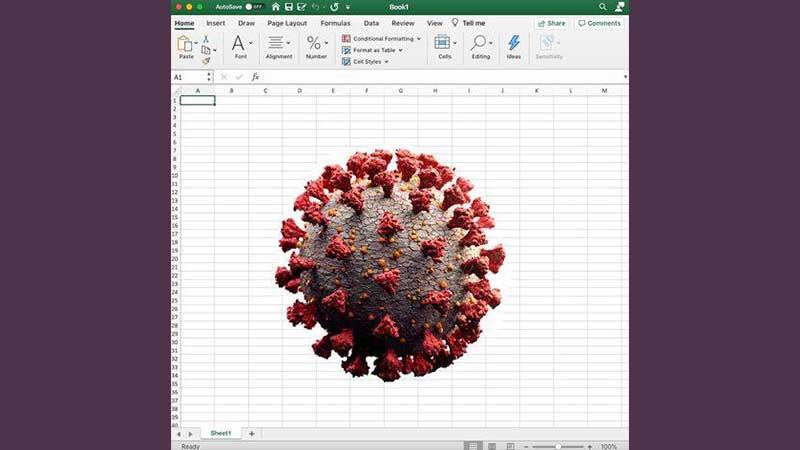This screenshot has width=800, height=450.
Task: Expand the Format as Table dropdown
Action: (x=401, y=51)
